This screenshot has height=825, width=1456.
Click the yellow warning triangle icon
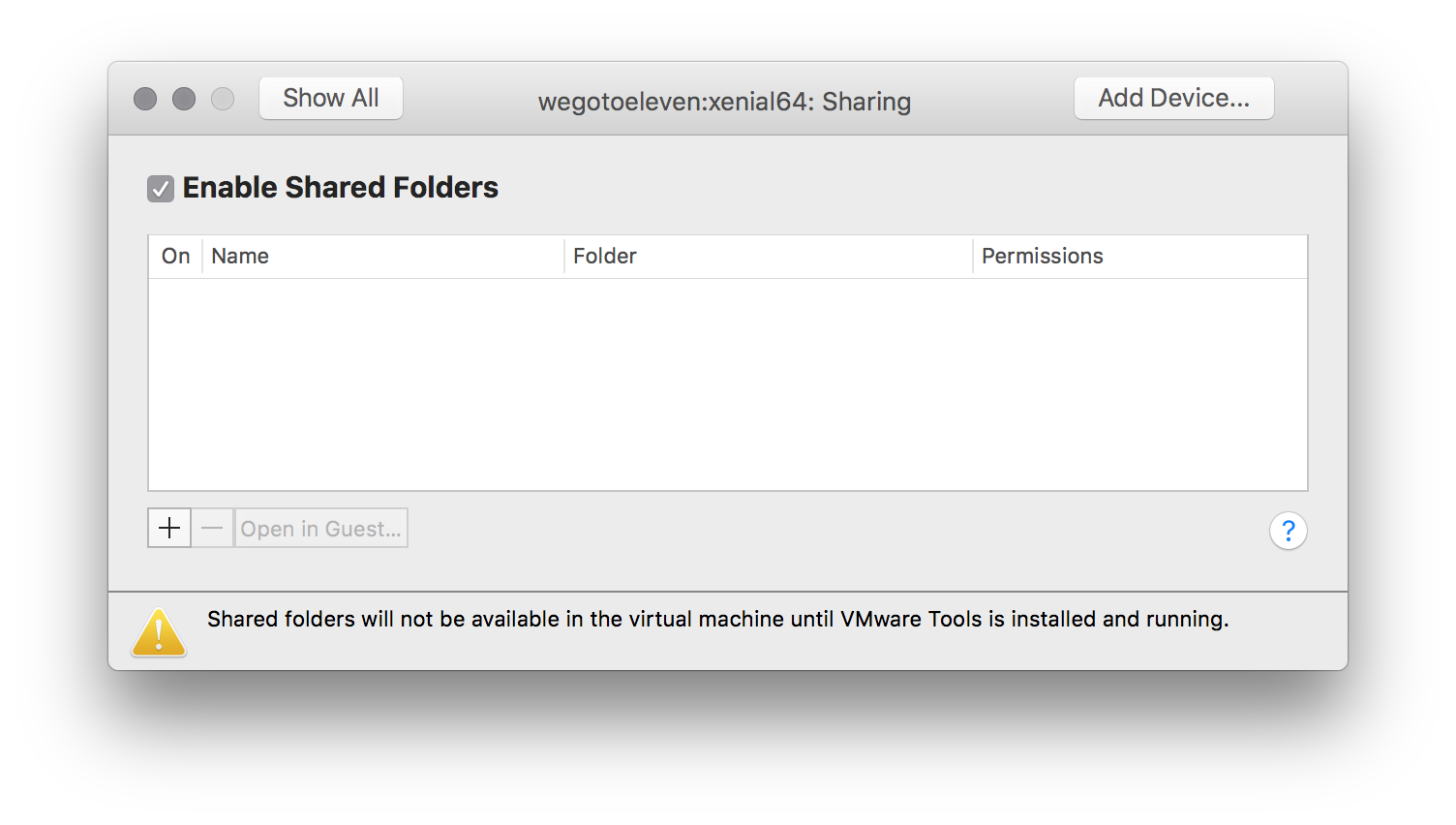(159, 632)
